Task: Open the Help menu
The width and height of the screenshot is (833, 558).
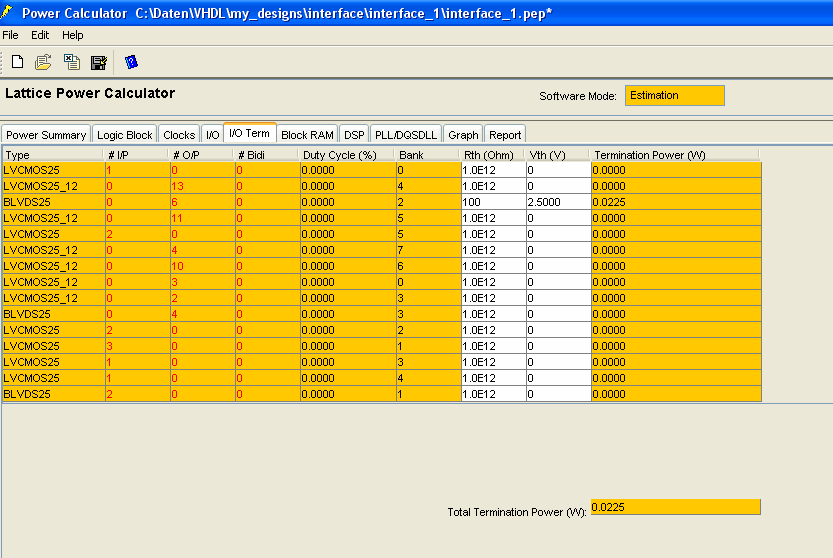Action: pos(73,35)
